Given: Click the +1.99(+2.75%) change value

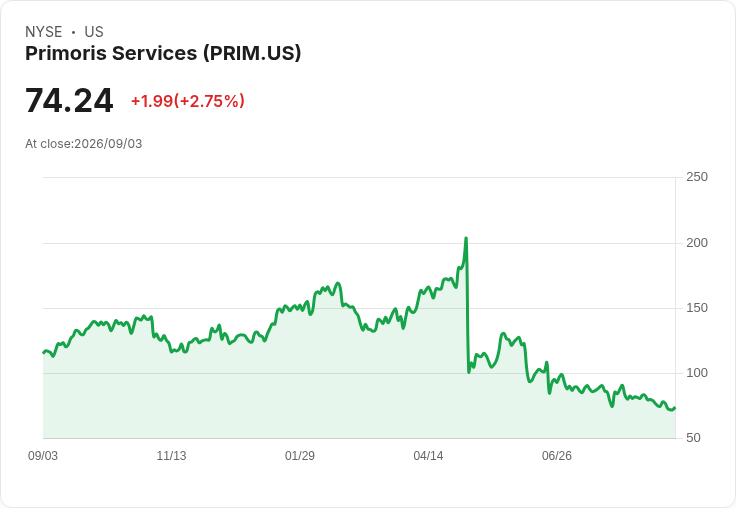Looking at the screenshot, I should (188, 101).
